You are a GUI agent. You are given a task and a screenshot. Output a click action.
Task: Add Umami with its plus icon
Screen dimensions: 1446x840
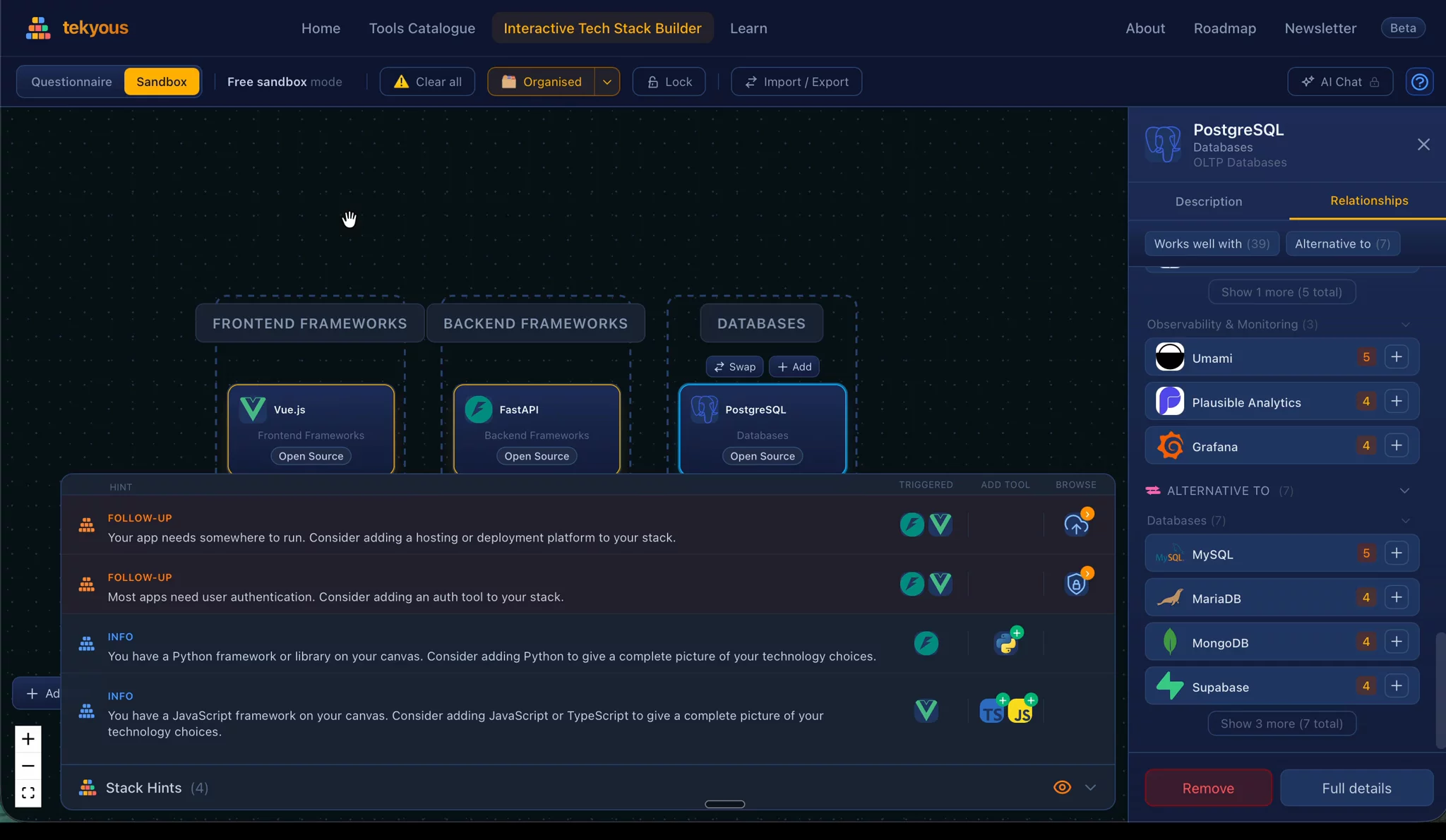tap(1396, 357)
